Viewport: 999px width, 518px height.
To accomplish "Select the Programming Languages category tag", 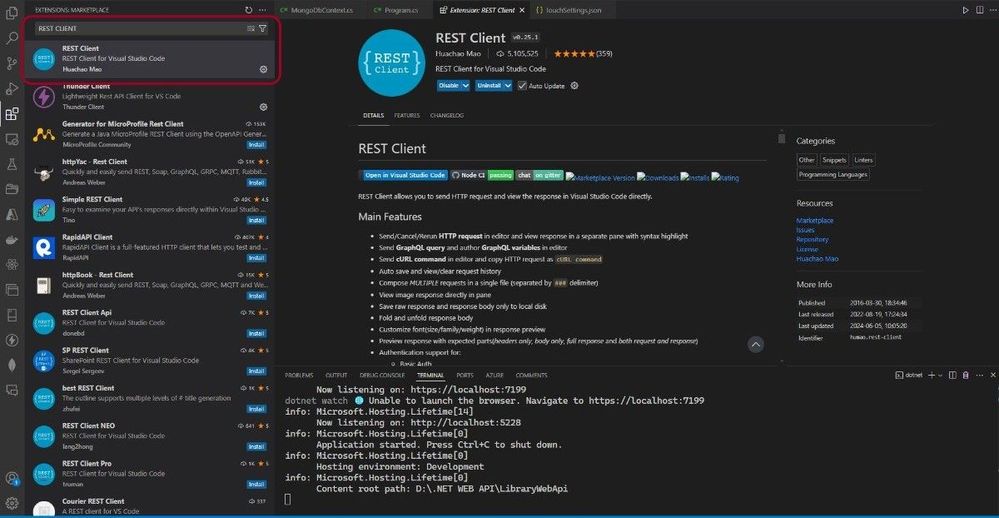I will [833, 175].
